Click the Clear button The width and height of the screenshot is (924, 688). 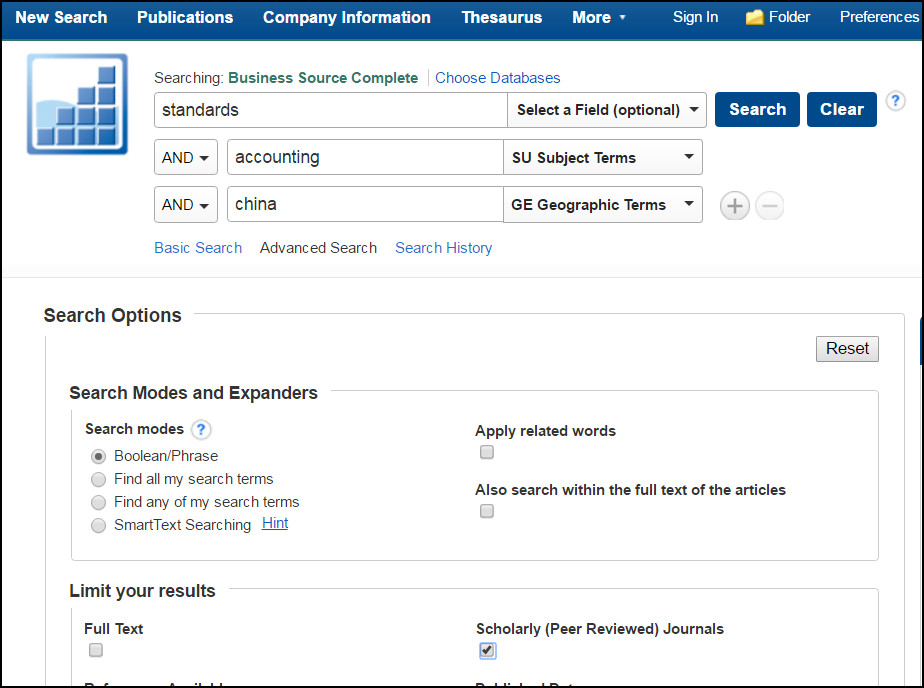point(842,110)
